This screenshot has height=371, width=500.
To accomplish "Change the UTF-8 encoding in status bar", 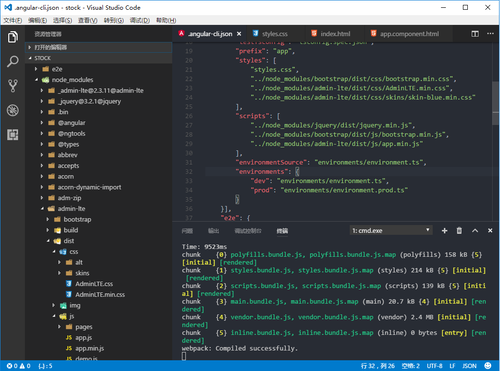I will (435, 366).
